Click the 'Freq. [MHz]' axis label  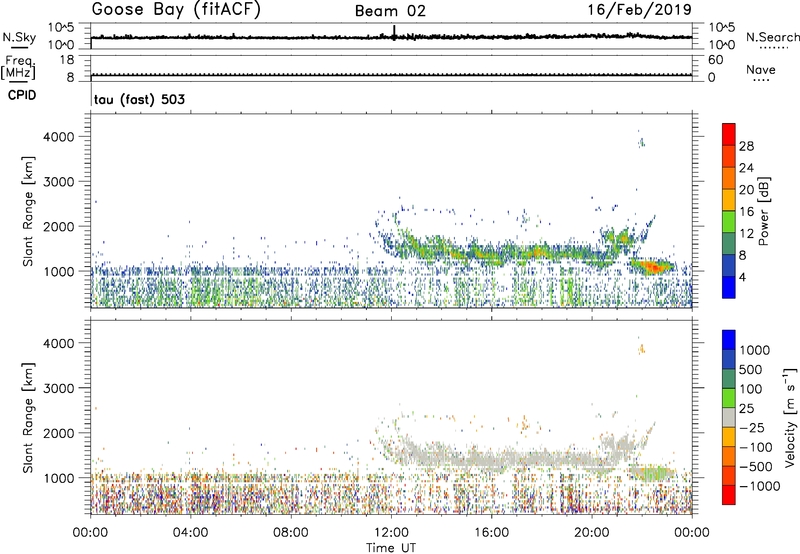tap(18, 67)
